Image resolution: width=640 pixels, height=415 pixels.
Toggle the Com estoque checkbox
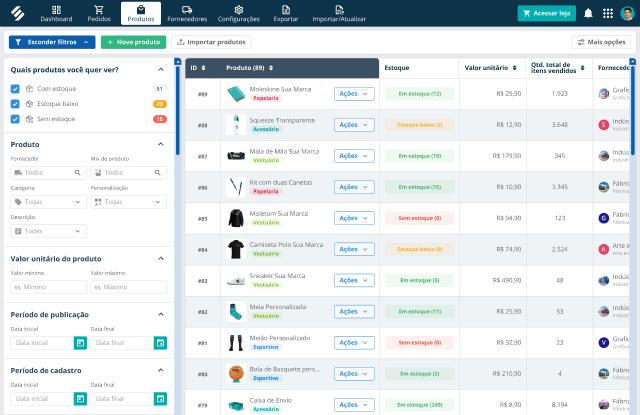(x=15, y=89)
